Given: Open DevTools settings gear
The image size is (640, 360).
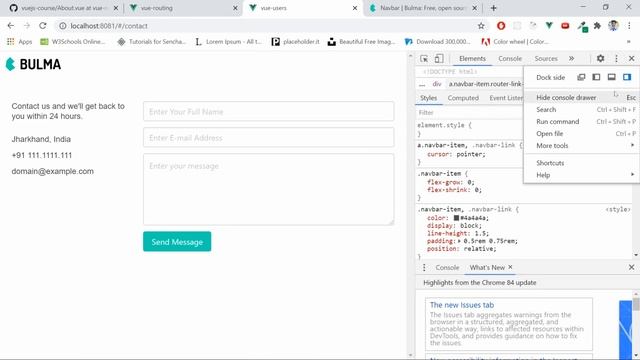Looking at the screenshot, I should [600, 58].
